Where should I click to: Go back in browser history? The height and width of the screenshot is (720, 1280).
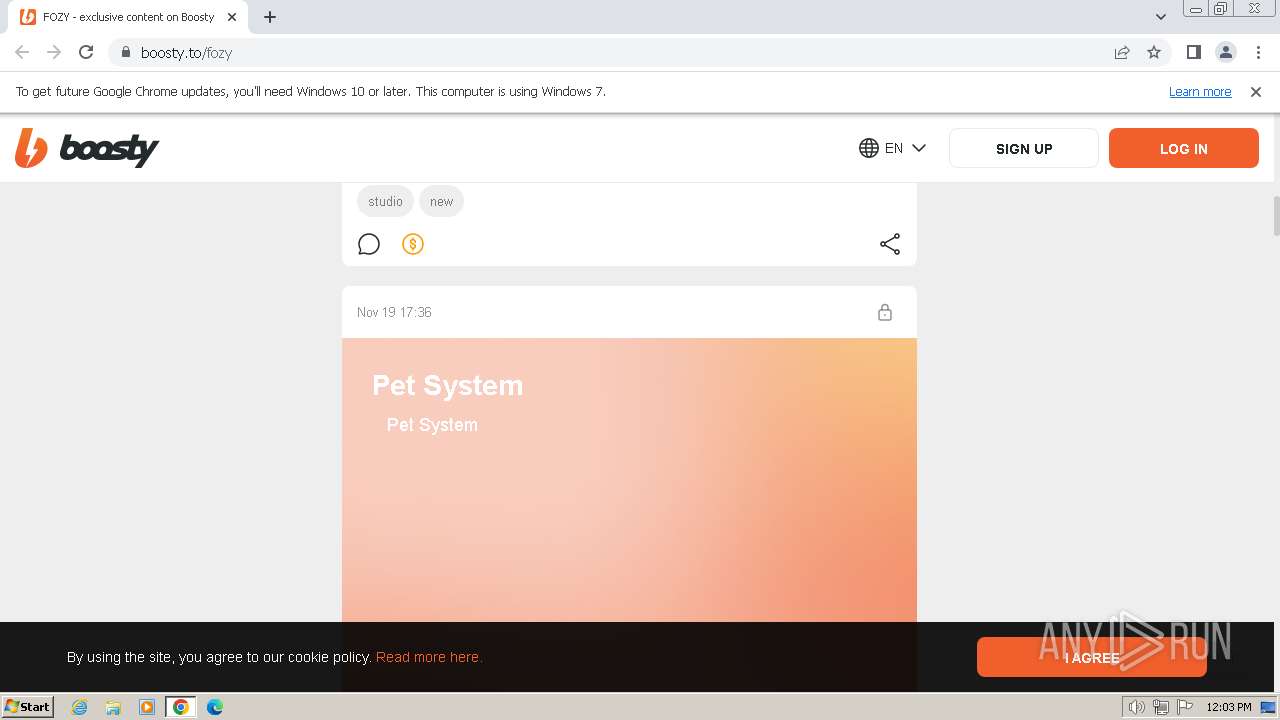22,52
